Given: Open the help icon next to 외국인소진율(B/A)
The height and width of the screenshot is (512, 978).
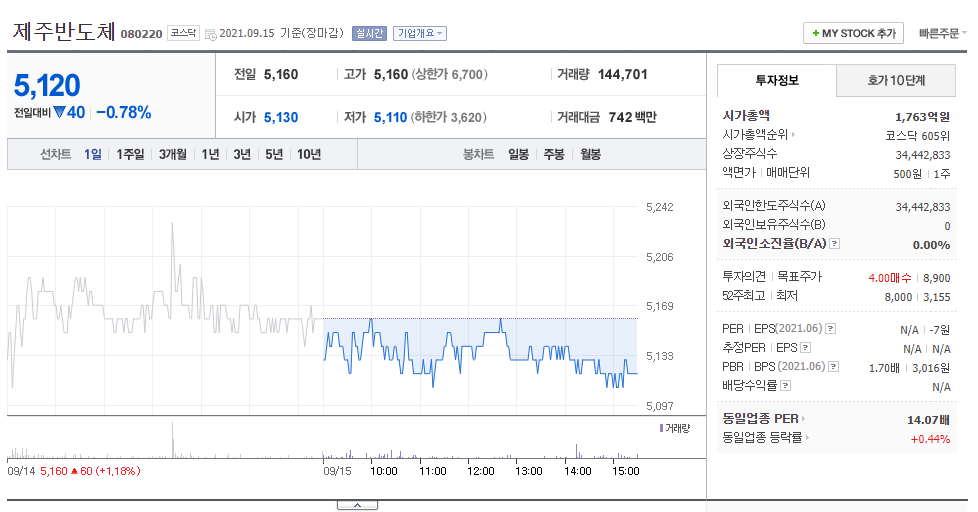Looking at the screenshot, I should (835, 244).
